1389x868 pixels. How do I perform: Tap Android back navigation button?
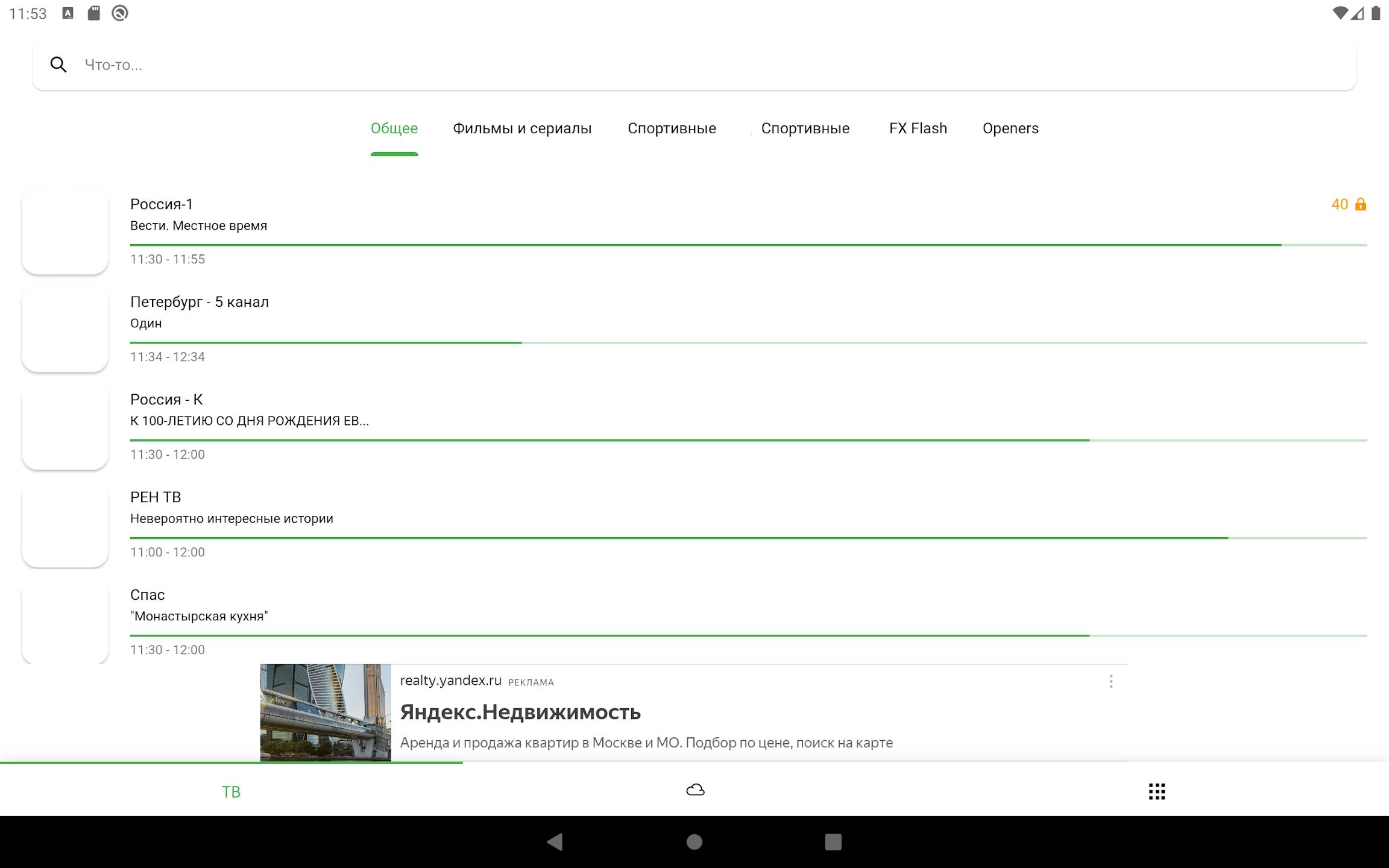(x=555, y=842)
